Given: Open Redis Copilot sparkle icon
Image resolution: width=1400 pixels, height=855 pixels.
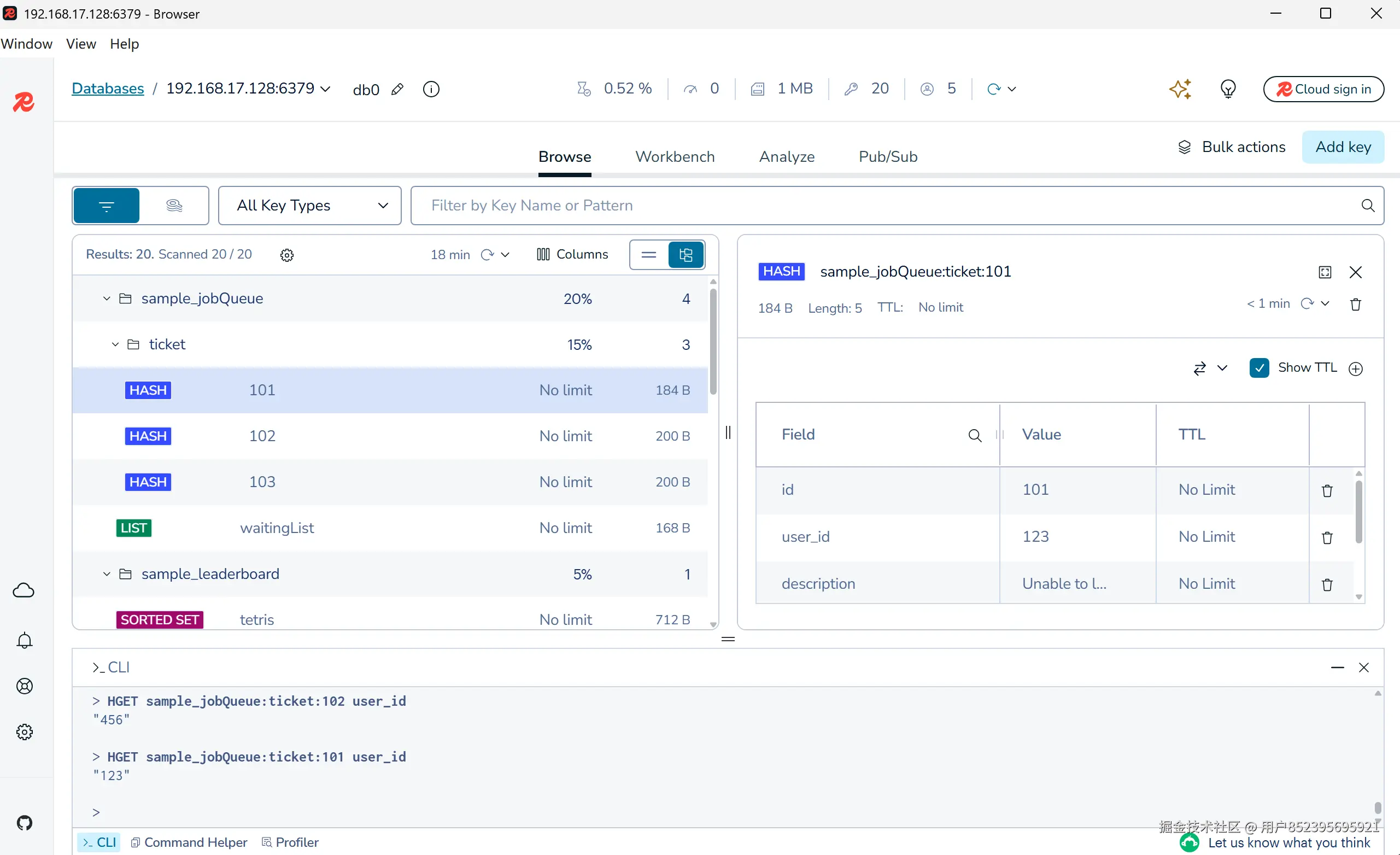Looking at the screenshot, I should pyautogui.click(x=1180, y=89).
